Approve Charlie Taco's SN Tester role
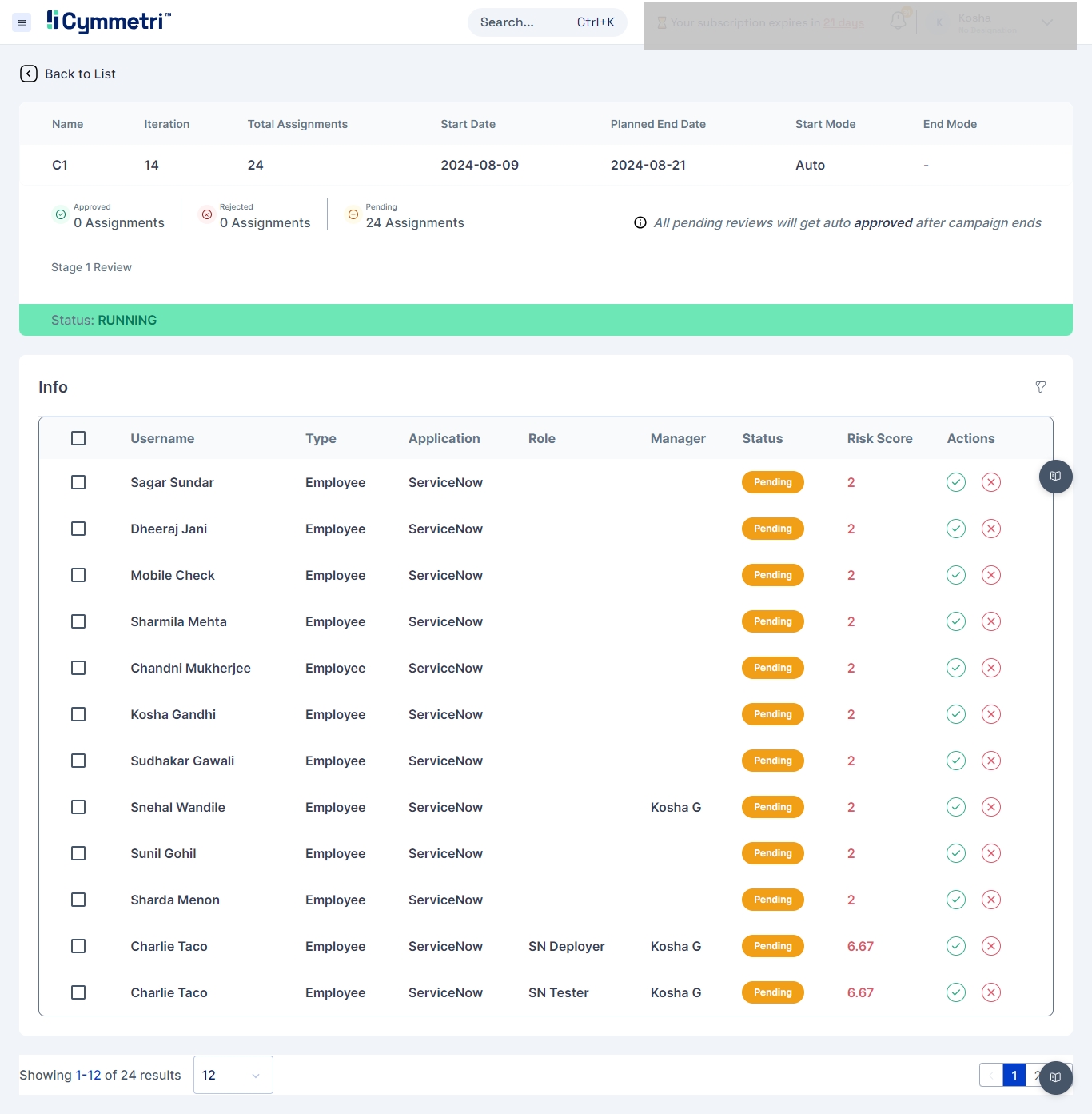 click(x=955, y=992)
